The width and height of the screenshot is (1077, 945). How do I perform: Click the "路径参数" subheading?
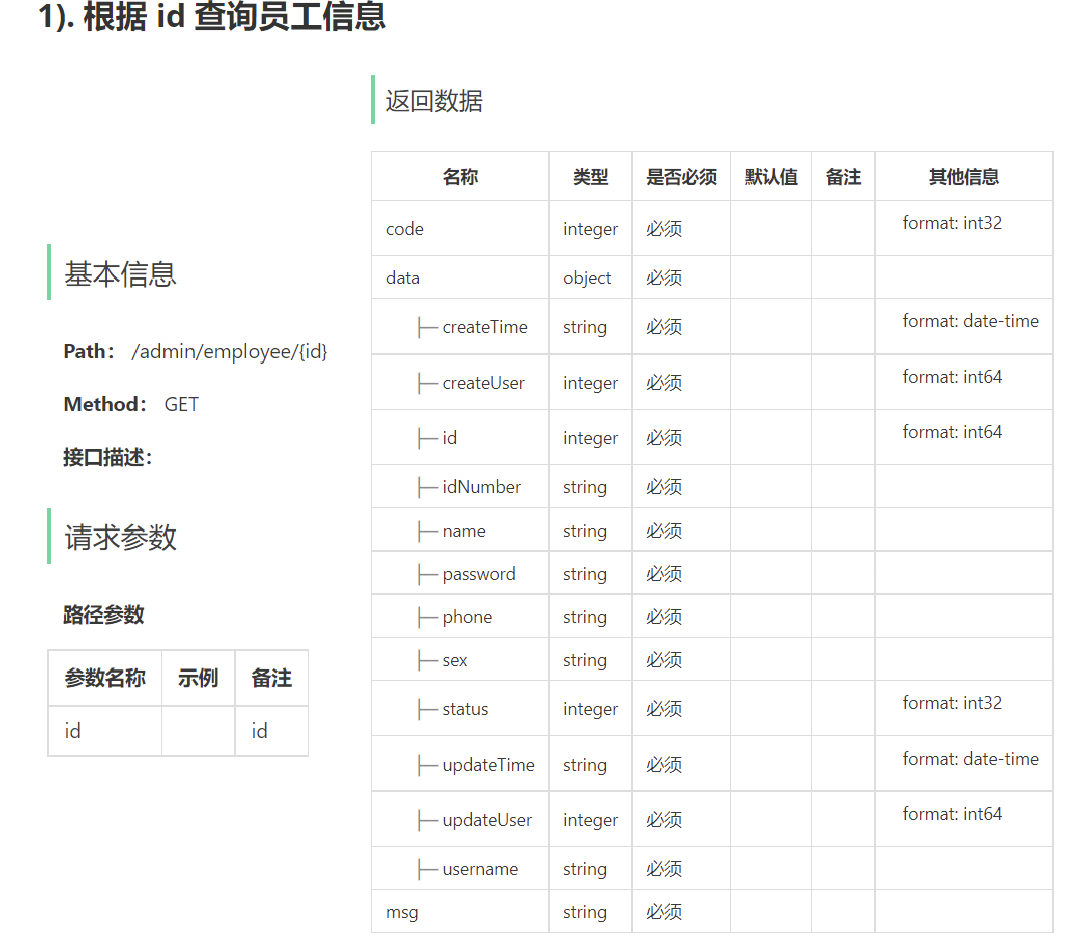click(104, 615)
